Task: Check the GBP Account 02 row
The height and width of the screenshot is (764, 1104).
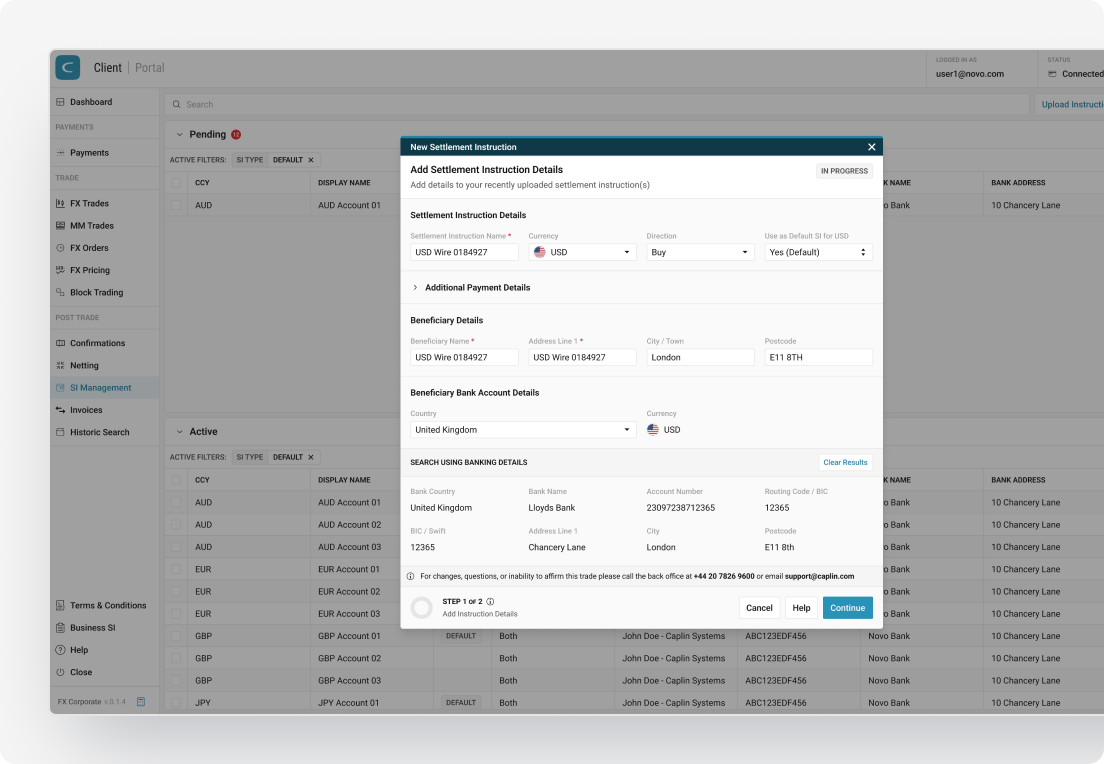Action: (x=176, y=658)
